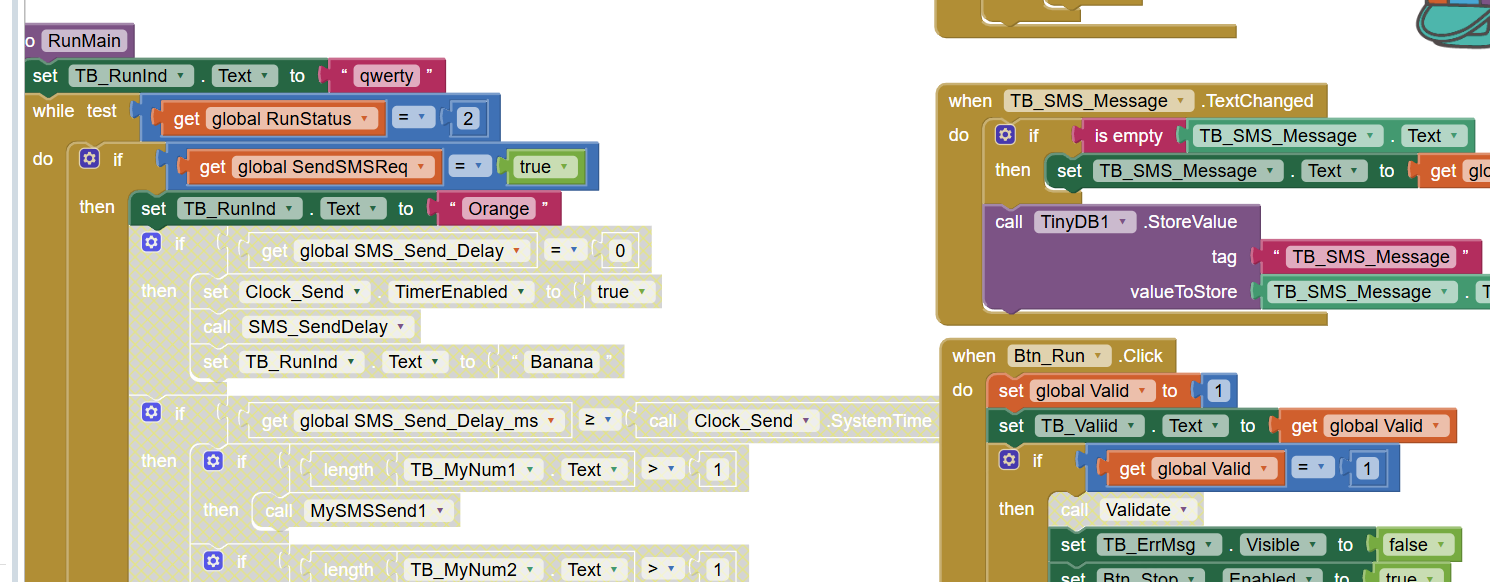Open the backpack icon in the top-right corner
Image resolution: width=1490 pixels, height=582 pixels.
click(1455, 22)
